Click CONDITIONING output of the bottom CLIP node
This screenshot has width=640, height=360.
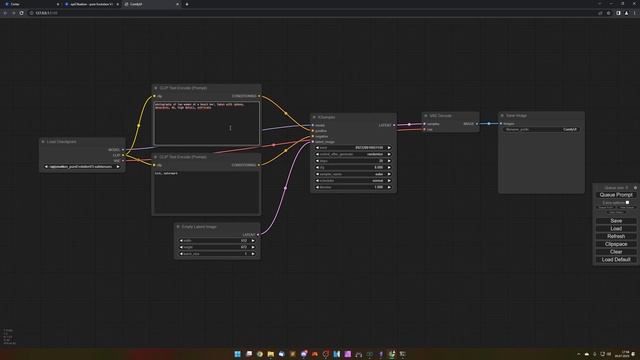click(x=259, y=165)
